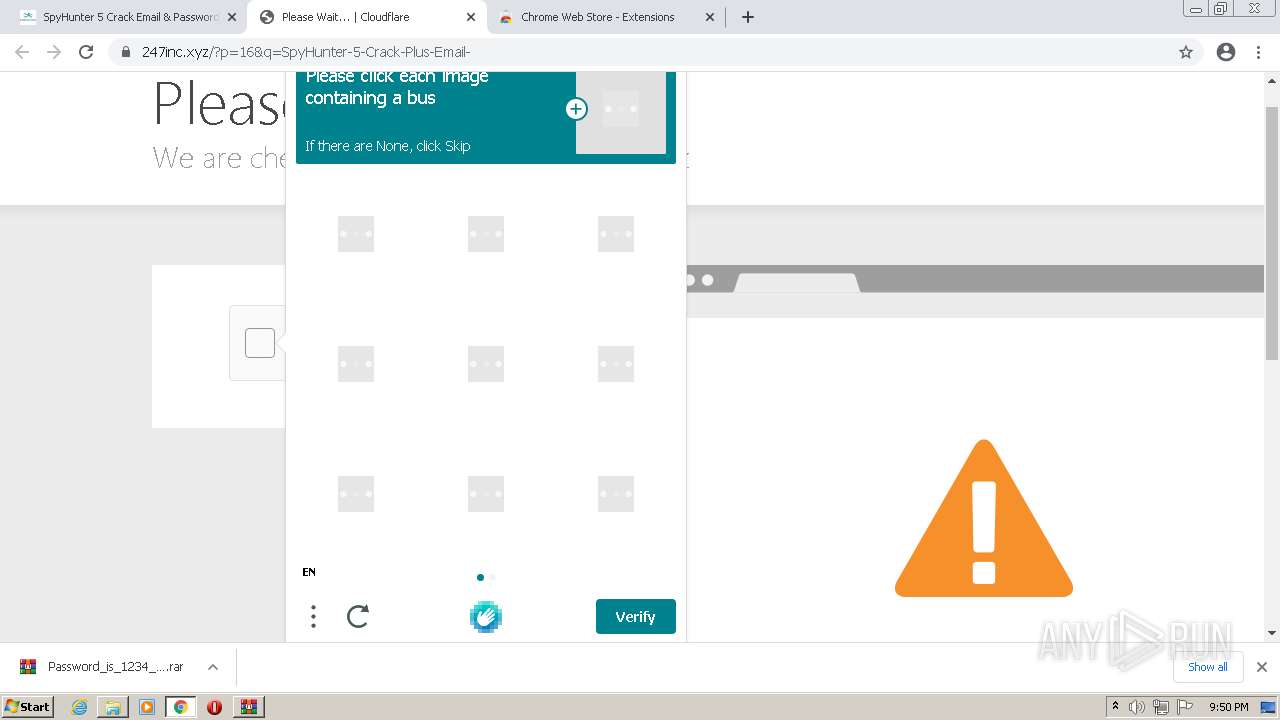Screen dimensions: 1280x720
Task: Click the hCaptcha verification checkbox
Action: [260, 343]
